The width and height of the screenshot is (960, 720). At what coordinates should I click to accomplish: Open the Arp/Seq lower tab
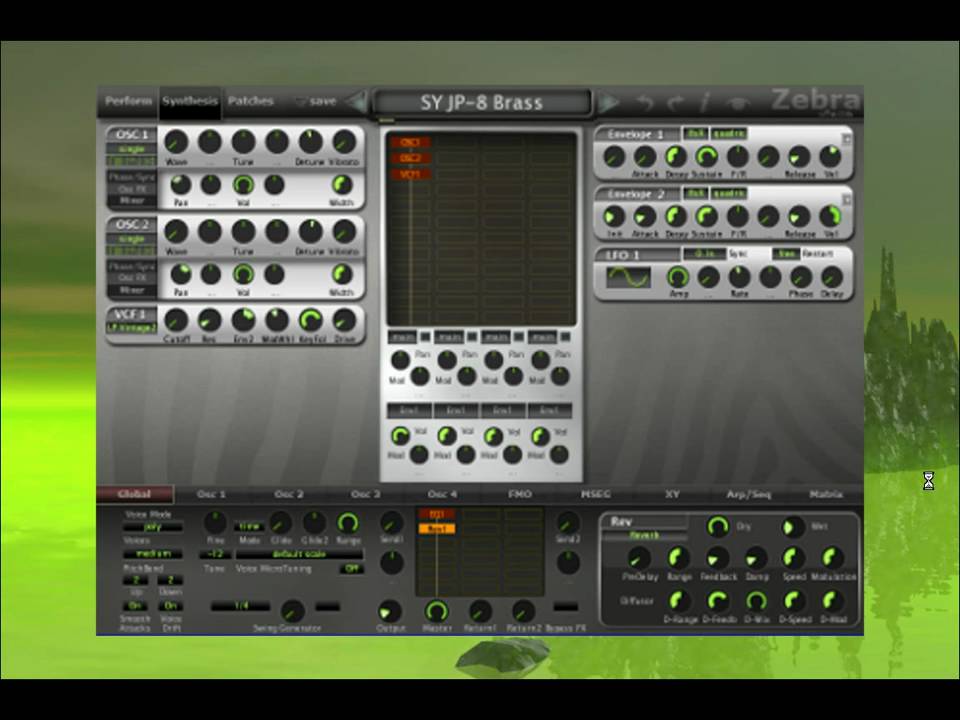point(749,494)
